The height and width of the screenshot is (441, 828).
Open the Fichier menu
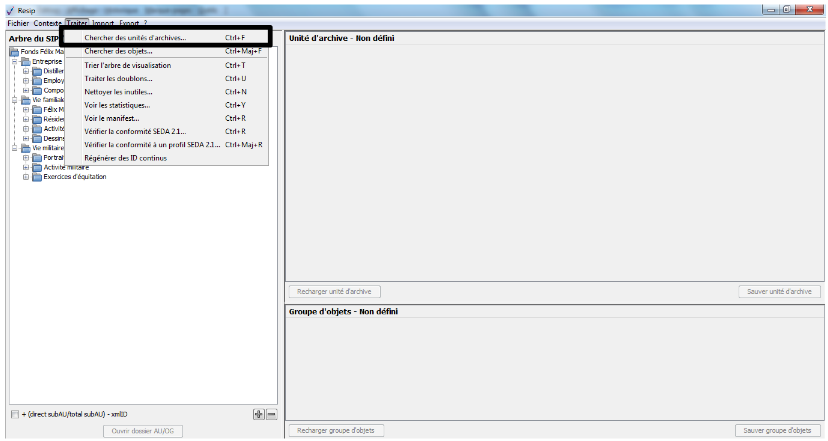[x=18, y=22]
